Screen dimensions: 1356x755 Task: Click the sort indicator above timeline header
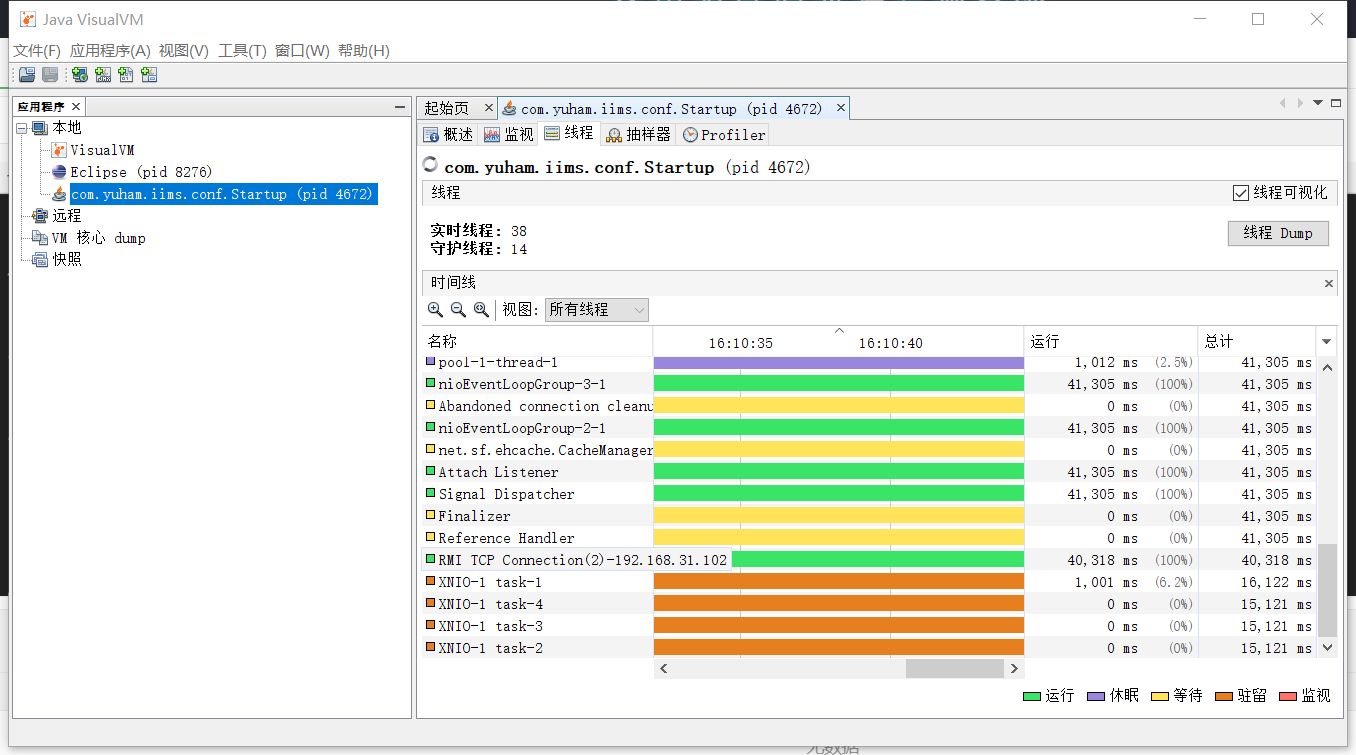(x=839, y=330)
